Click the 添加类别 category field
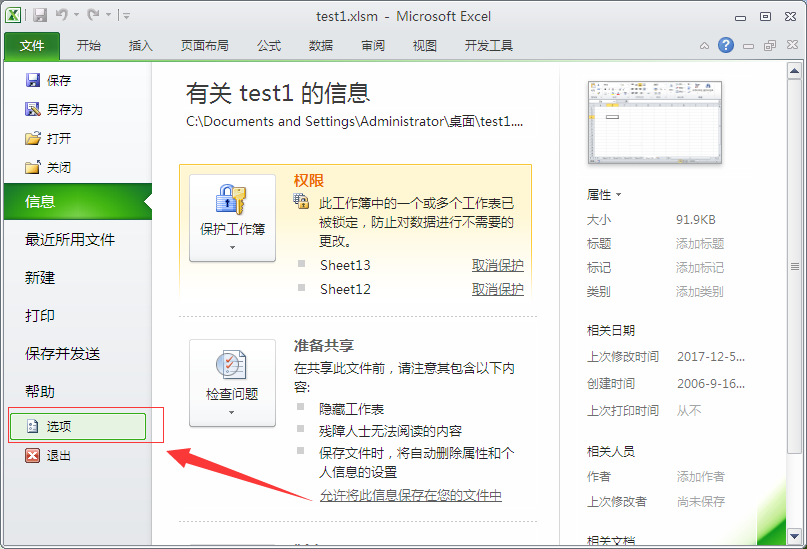This screenshot has height=549, width=807. click(x=700, y=292)
